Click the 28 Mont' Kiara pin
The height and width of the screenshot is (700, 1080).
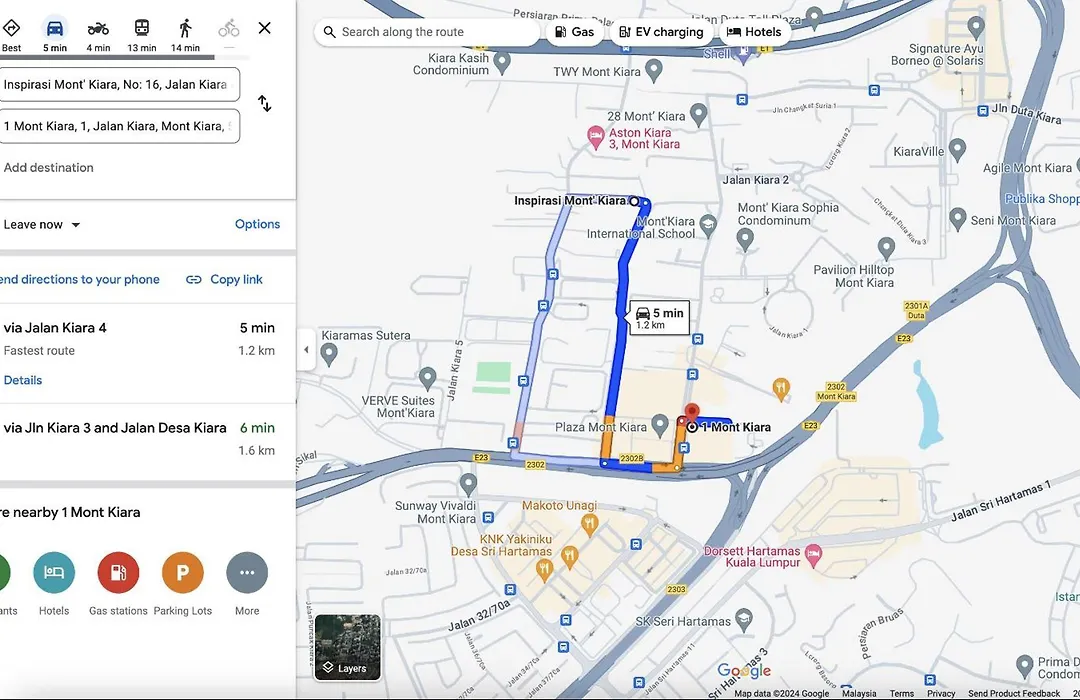(698, 114)
